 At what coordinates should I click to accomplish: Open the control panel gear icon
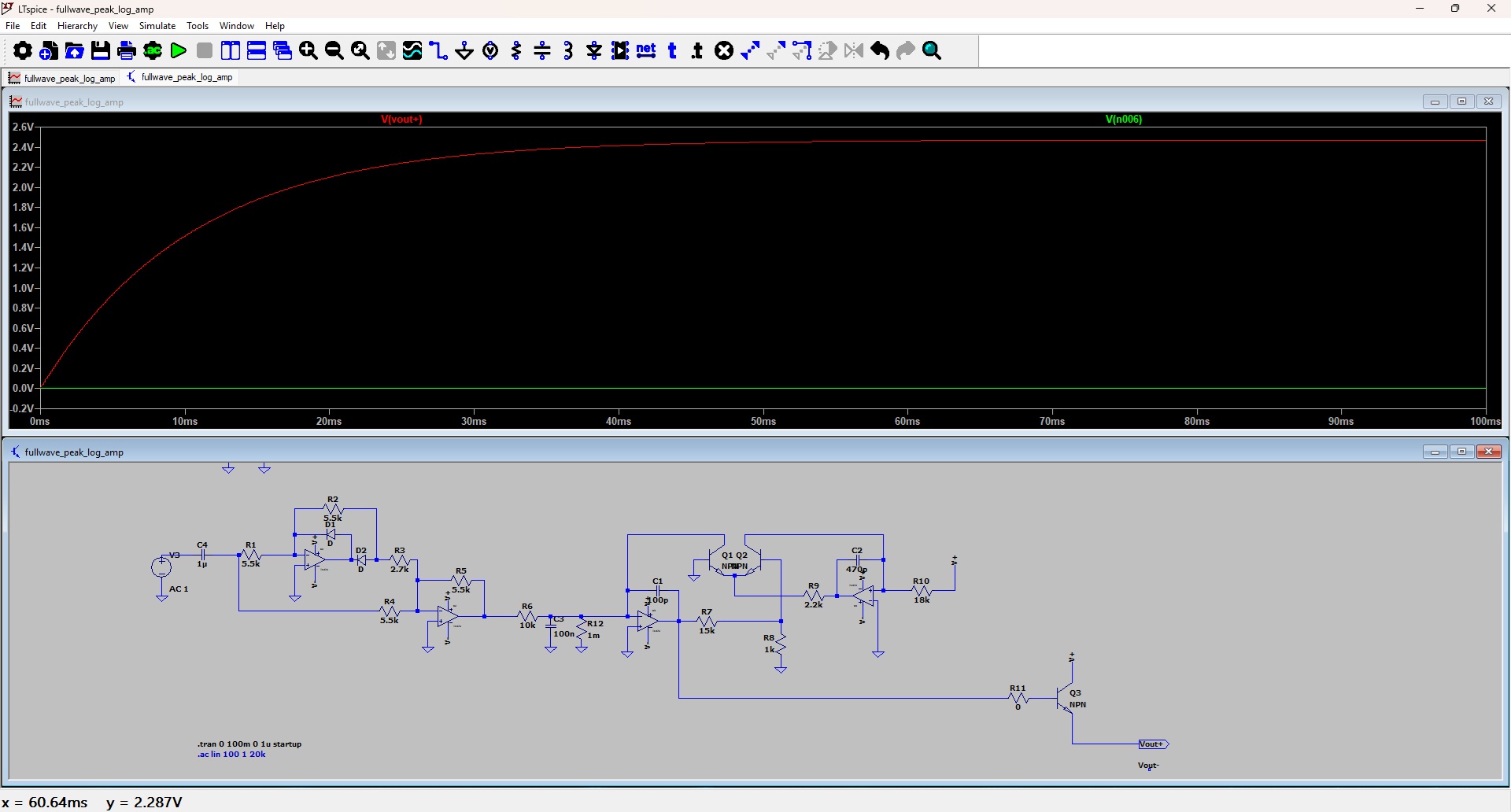[x=23, y=51]
